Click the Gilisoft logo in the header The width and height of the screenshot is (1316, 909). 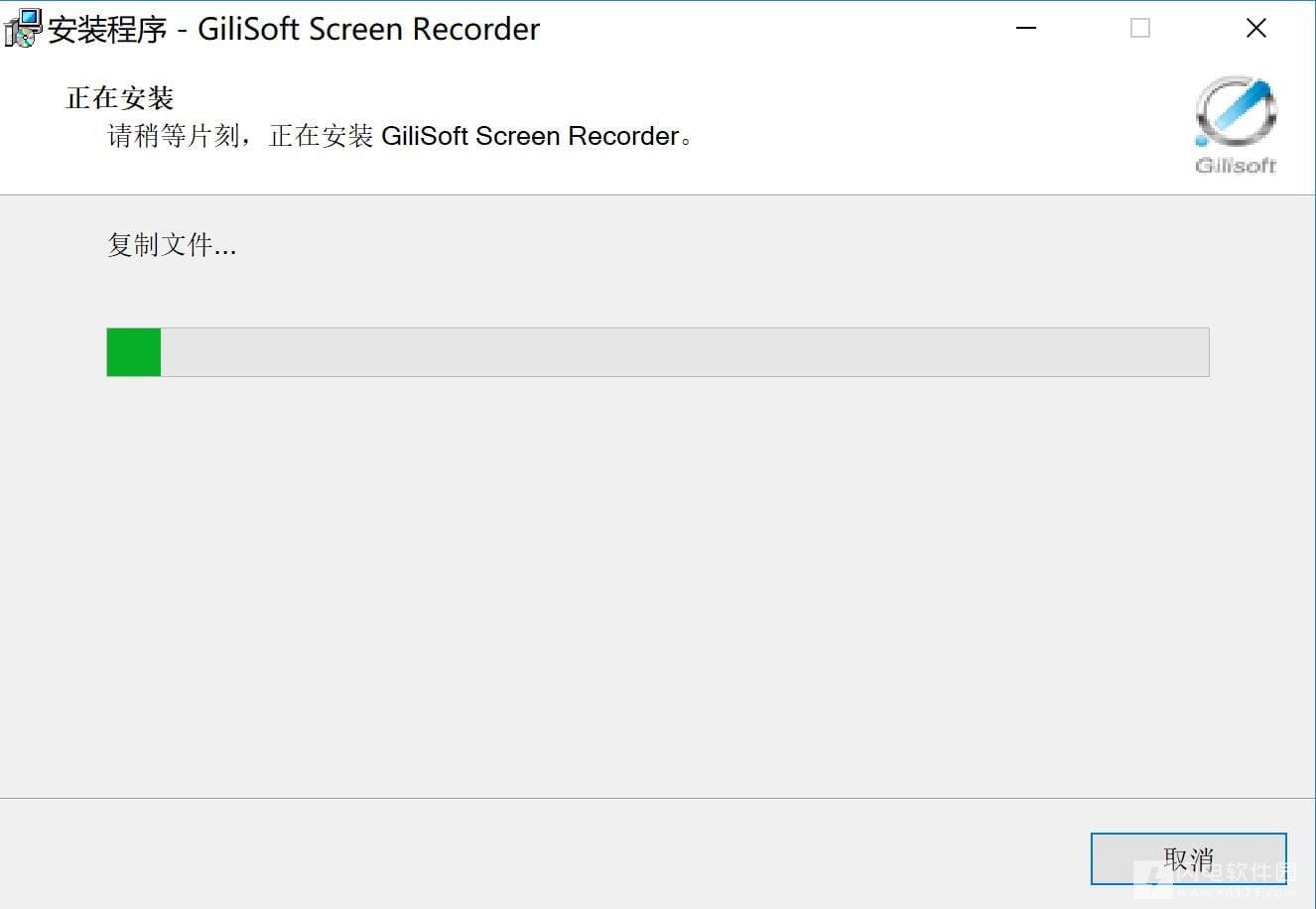(1236, 125)
